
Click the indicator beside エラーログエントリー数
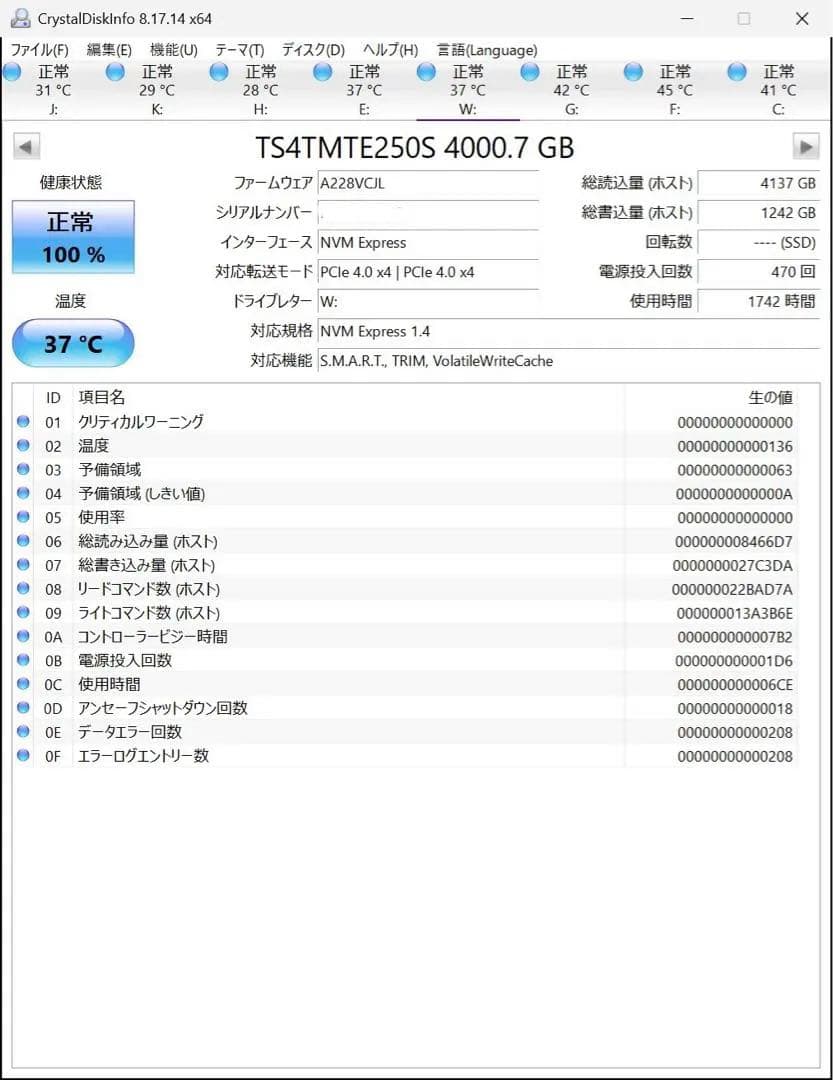[x=23, y=756]
